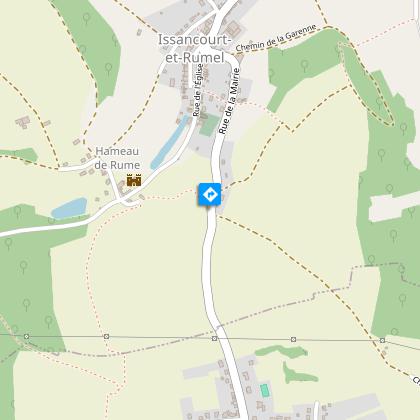The width and height of the screenshot is (420, 420).
Task: Select the small pond below Hameau de Rume
Action: [x=69, y=208]
